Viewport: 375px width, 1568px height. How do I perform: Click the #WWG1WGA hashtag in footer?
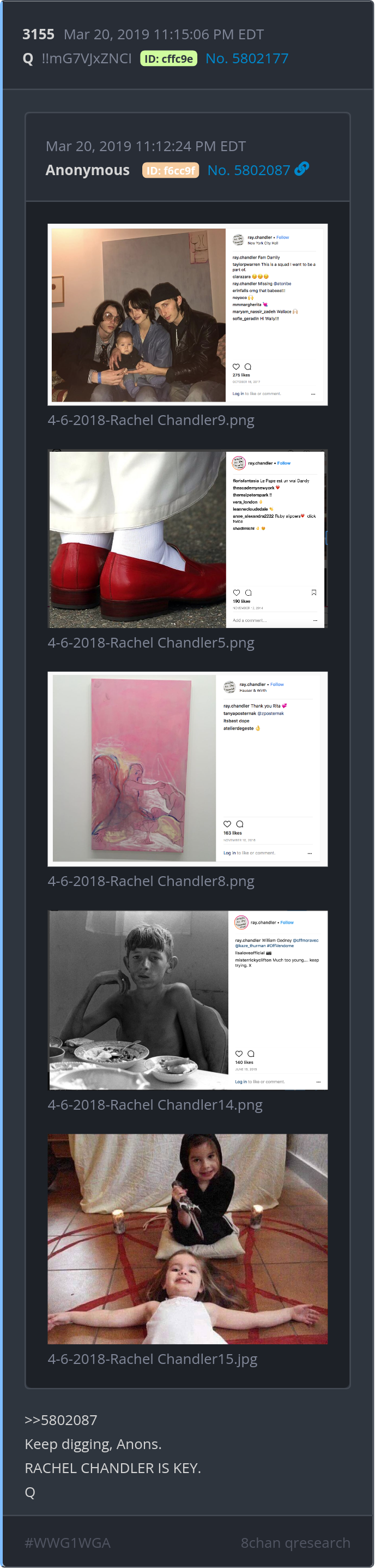point(68,1542)
